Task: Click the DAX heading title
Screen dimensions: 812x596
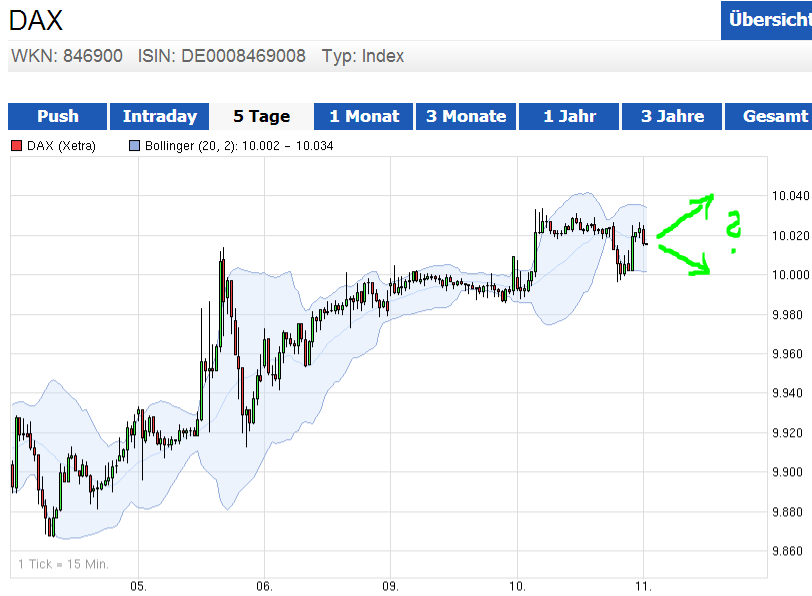Action: tap(36, 21)
